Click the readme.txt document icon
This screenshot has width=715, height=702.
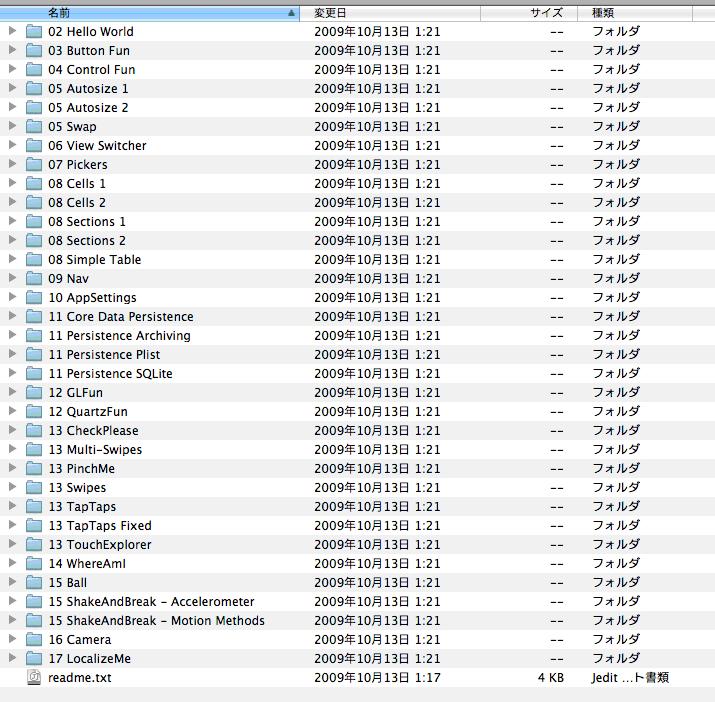34,677
